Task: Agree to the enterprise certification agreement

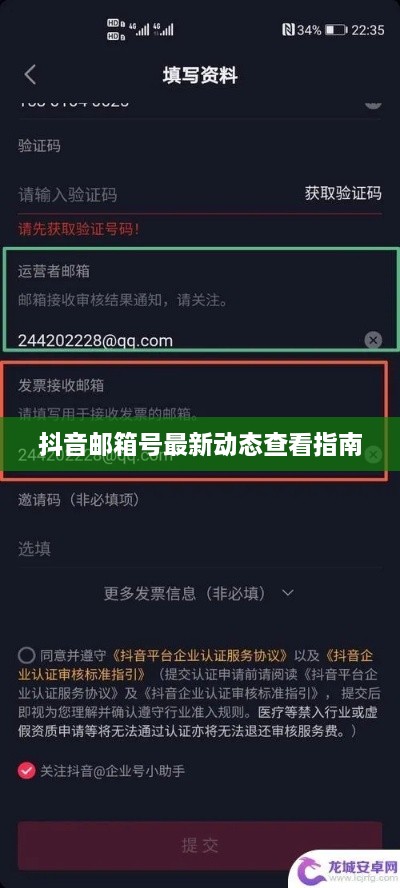Action: [26, 656]
